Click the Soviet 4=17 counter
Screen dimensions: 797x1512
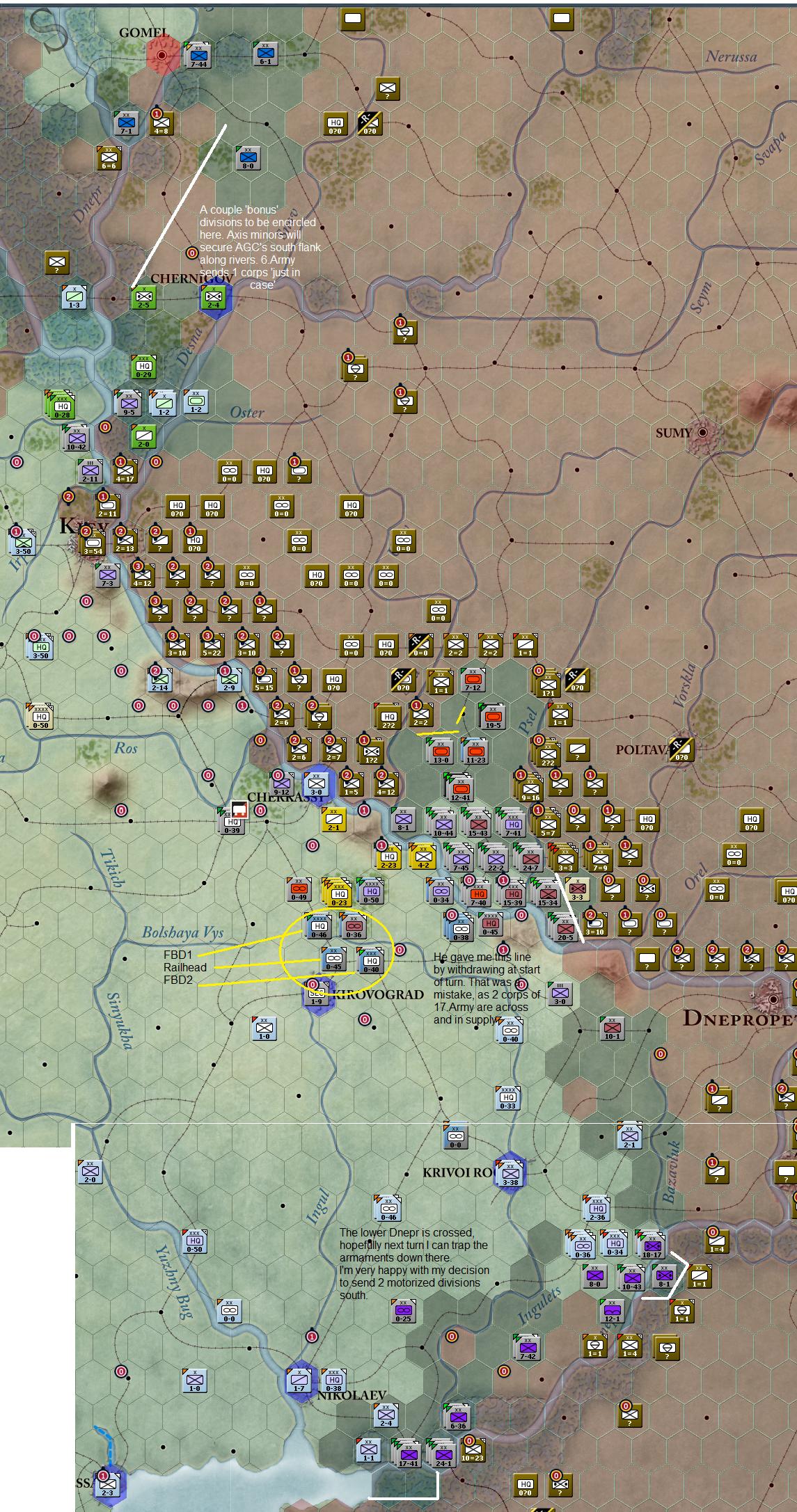point(125,471)
